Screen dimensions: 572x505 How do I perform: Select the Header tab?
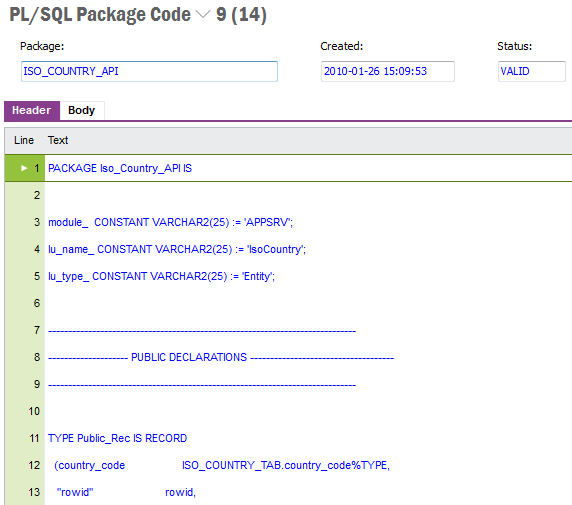[x=32, y=110]
